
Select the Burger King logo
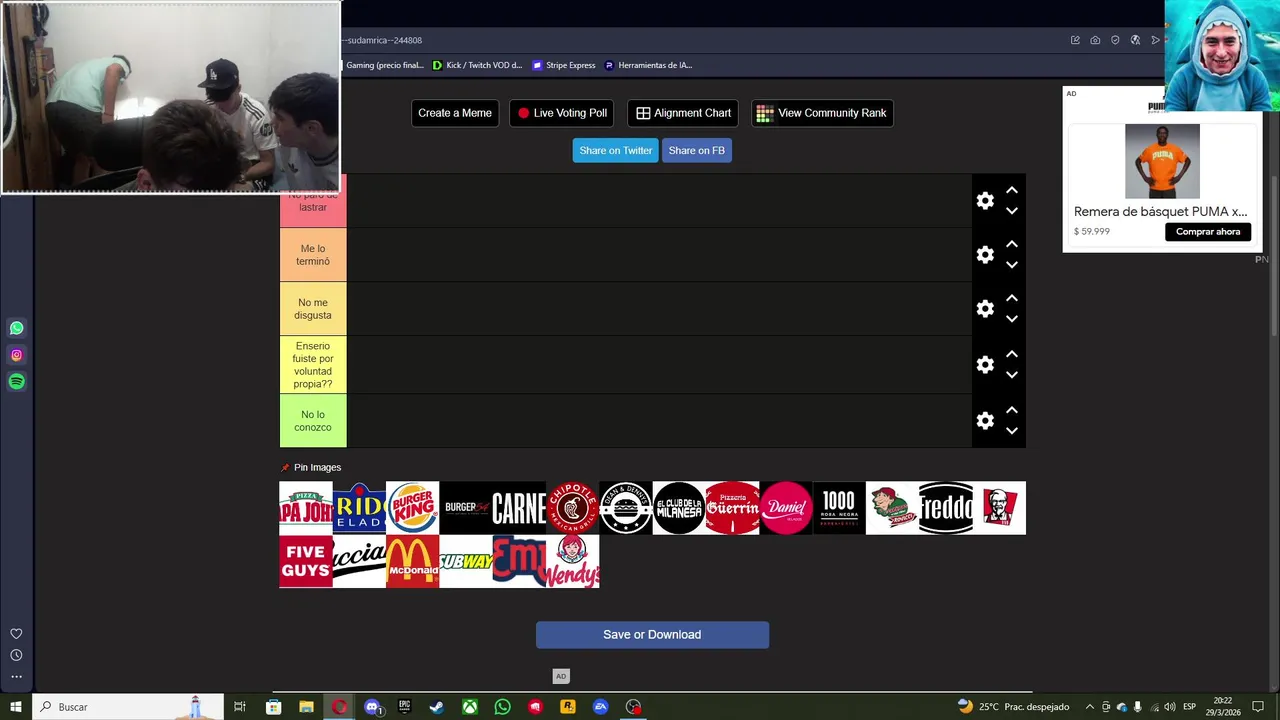[412, 508]
